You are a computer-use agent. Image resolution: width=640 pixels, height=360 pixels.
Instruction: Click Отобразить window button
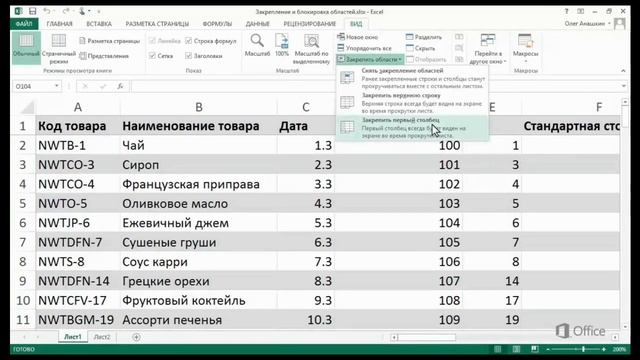pyautogui.click(x=426, y=60)
